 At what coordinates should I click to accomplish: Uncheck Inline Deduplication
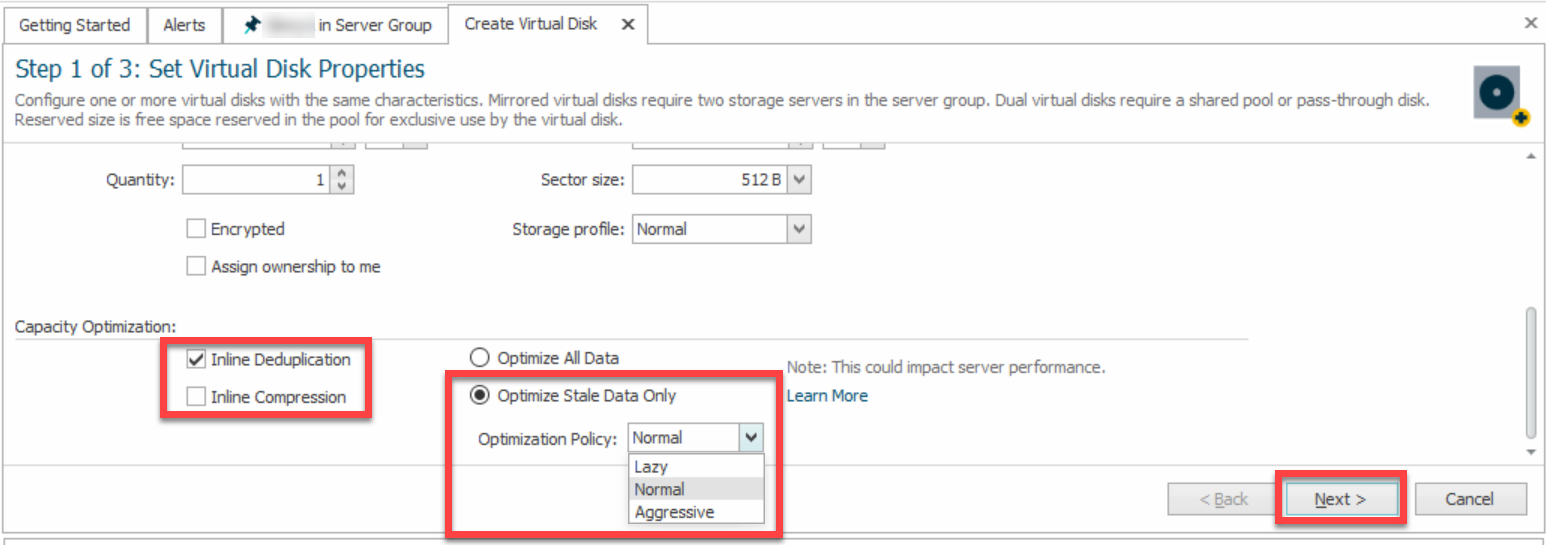tap(196, 360)
